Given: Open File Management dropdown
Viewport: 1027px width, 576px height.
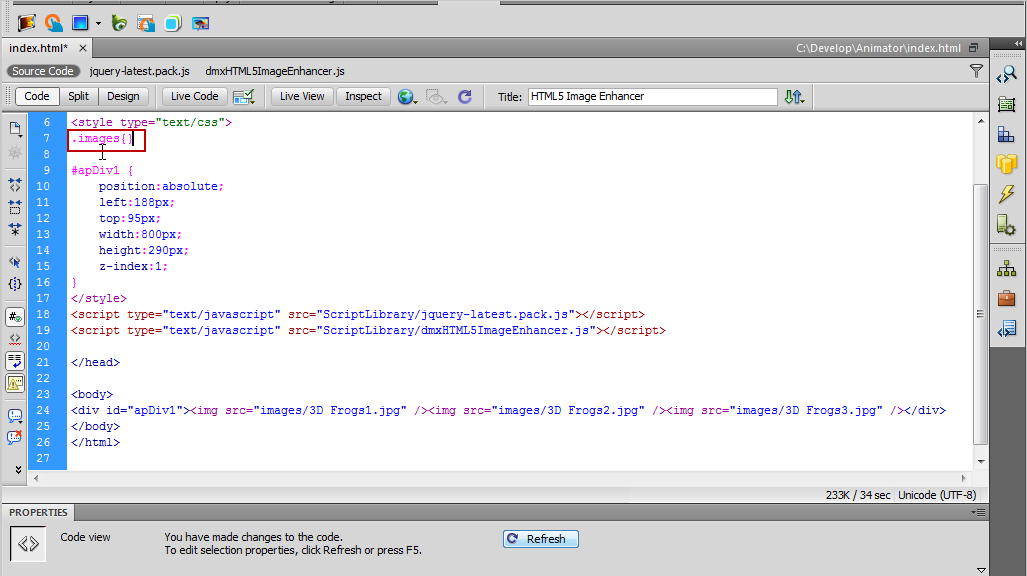Looking at the screenshot, I should pos(794,97).
